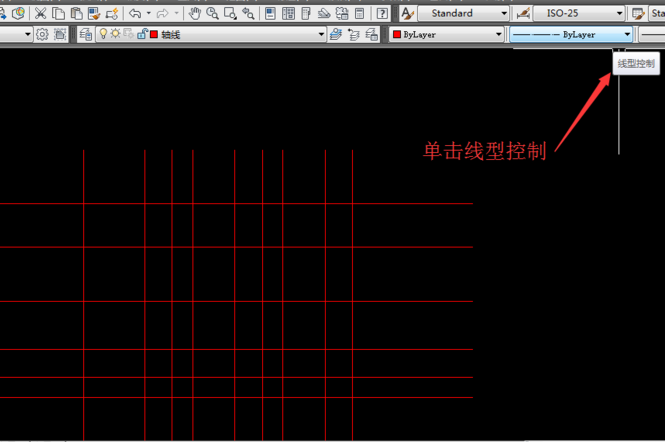The height and width of the screenshot is (442, 665).
Task: Click the Copy icon in toolbar
Action: (x=59, y=14)
